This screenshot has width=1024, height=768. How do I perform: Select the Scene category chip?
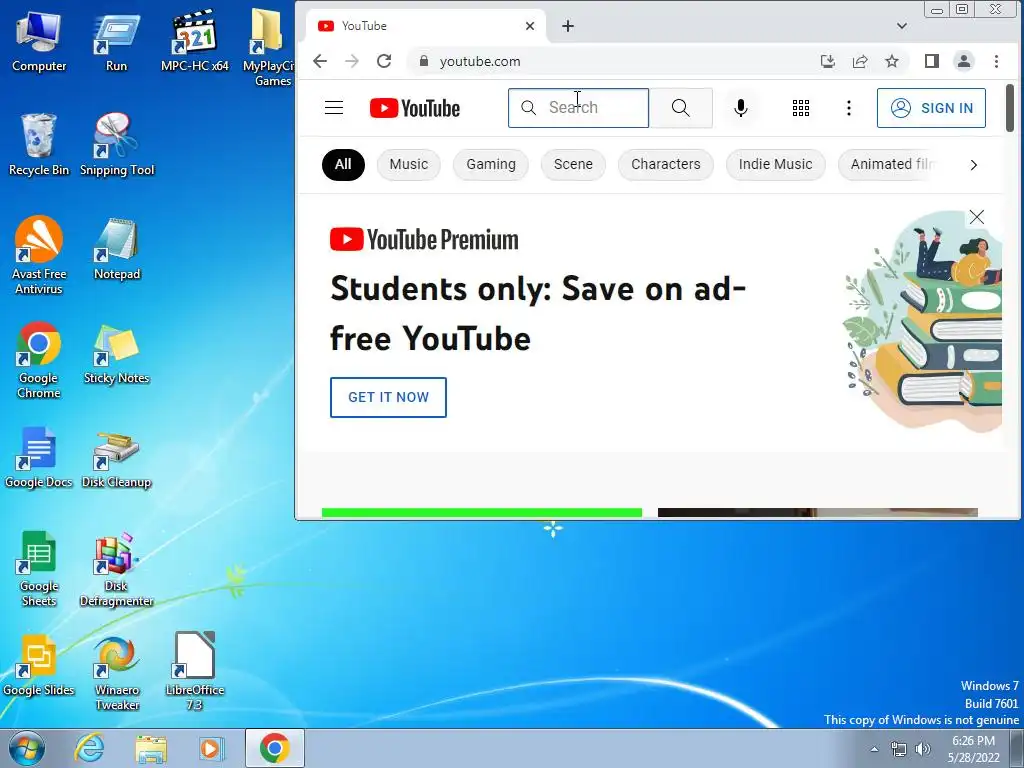(x=573, y=165)
